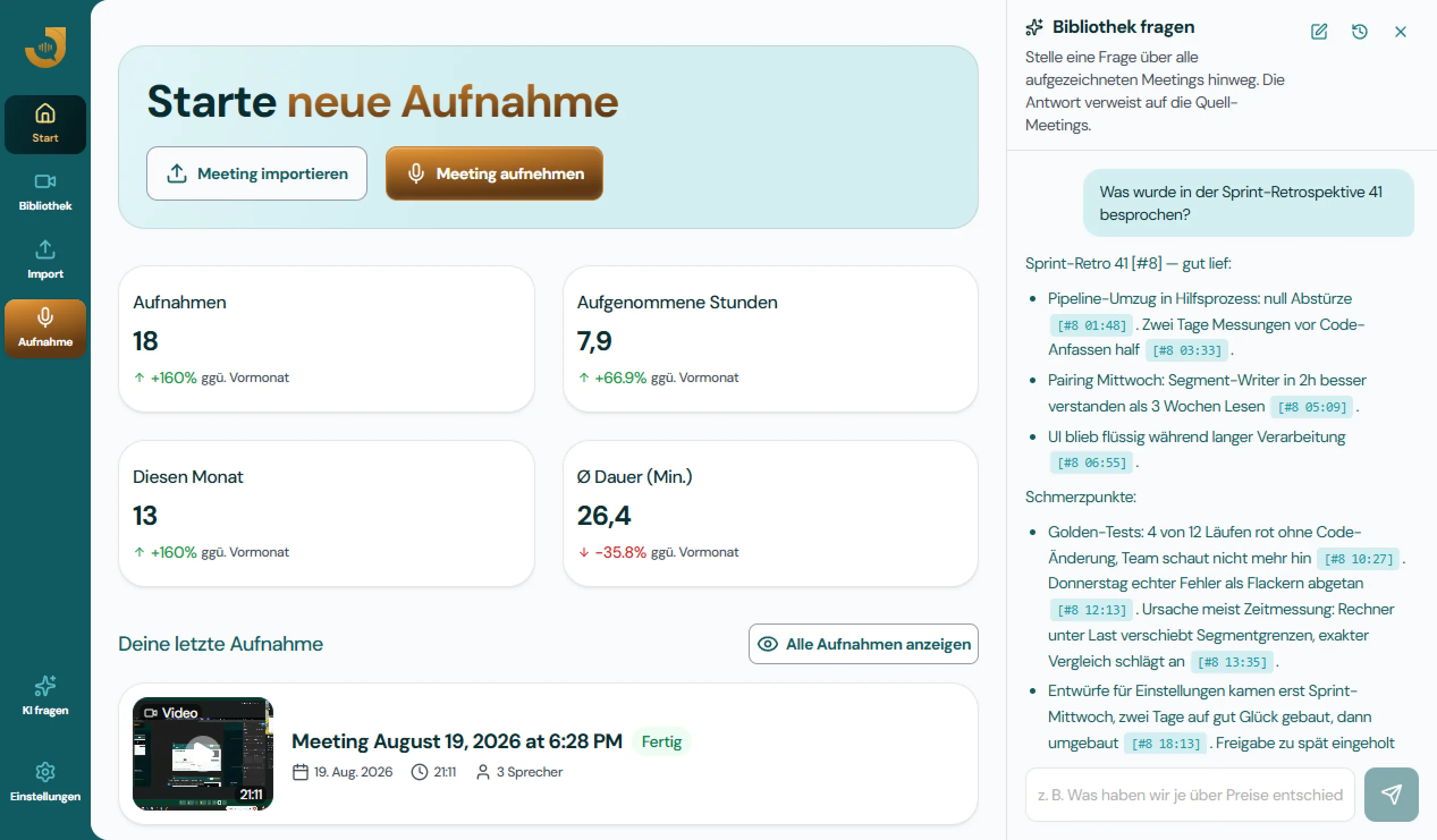Click +66.9% change in Stunden card

point(620,378)
